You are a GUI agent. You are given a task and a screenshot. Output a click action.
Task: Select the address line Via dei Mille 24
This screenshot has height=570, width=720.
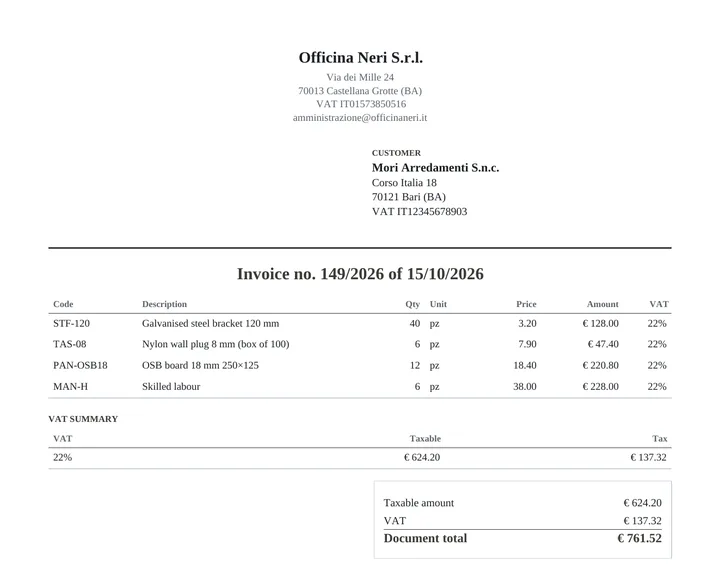360,77
